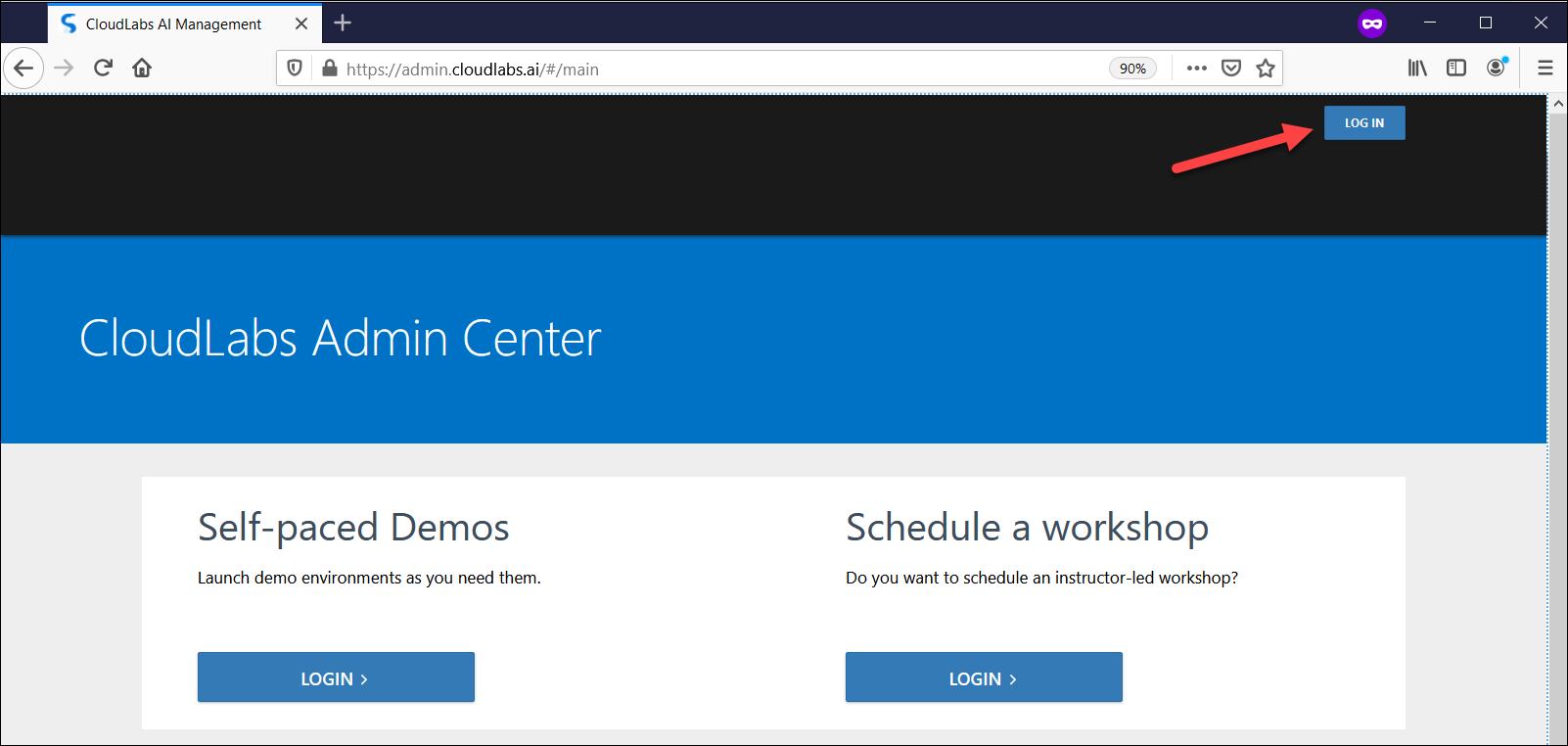Click the Schedule a workshop heading

(1027, 528)
